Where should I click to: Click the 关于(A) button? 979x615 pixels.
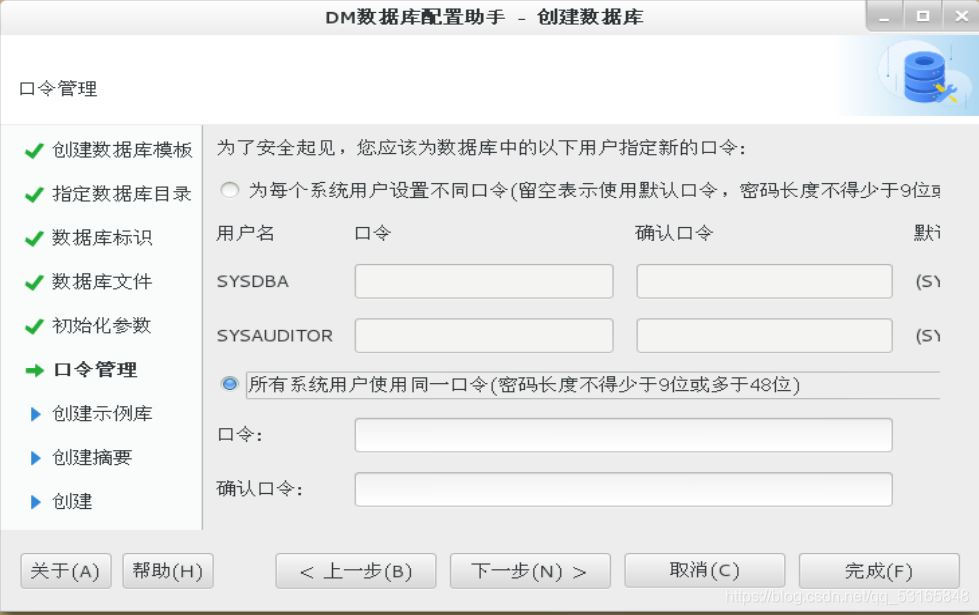coord(66,571)
